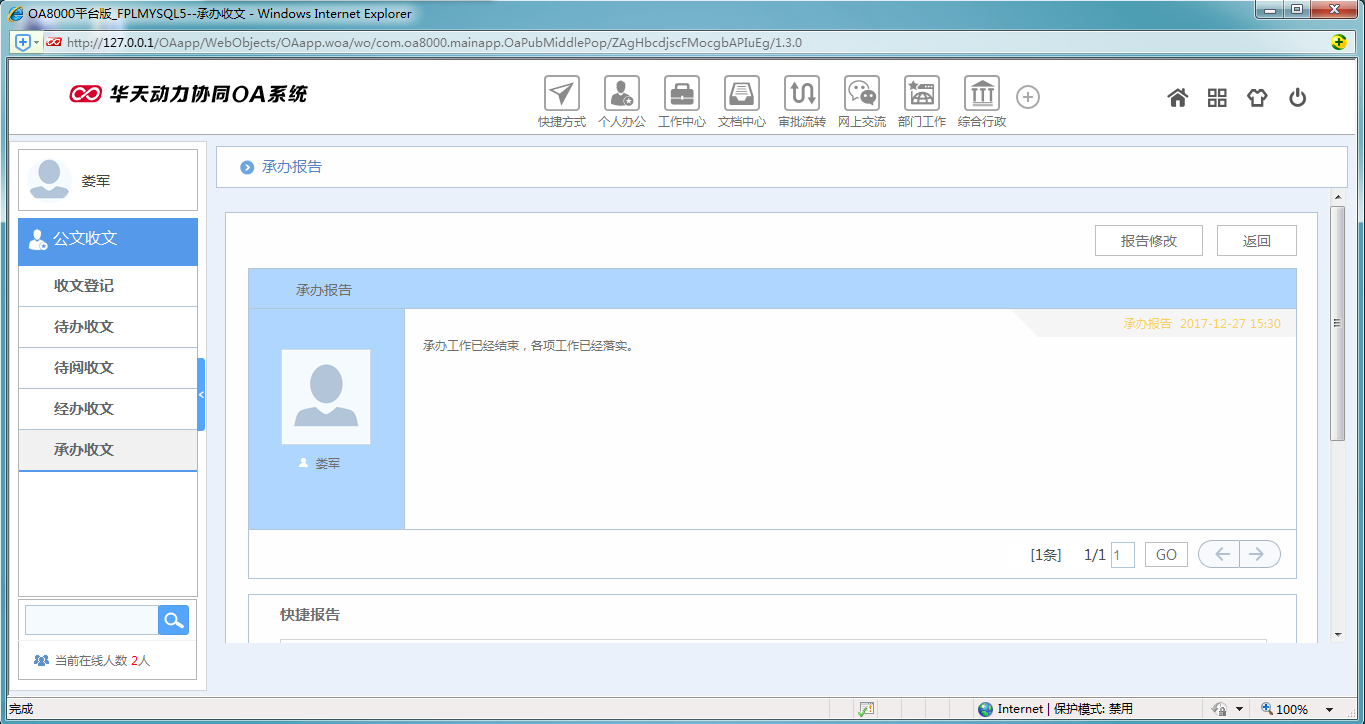Click the 返回 button
Image resolution: width=1365 pixels, height=724 pixels.
click(x=1256, y=241)
